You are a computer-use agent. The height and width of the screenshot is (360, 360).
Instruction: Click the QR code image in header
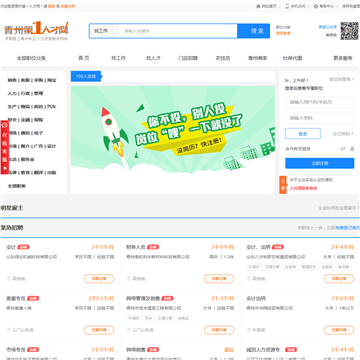[349, 31]
